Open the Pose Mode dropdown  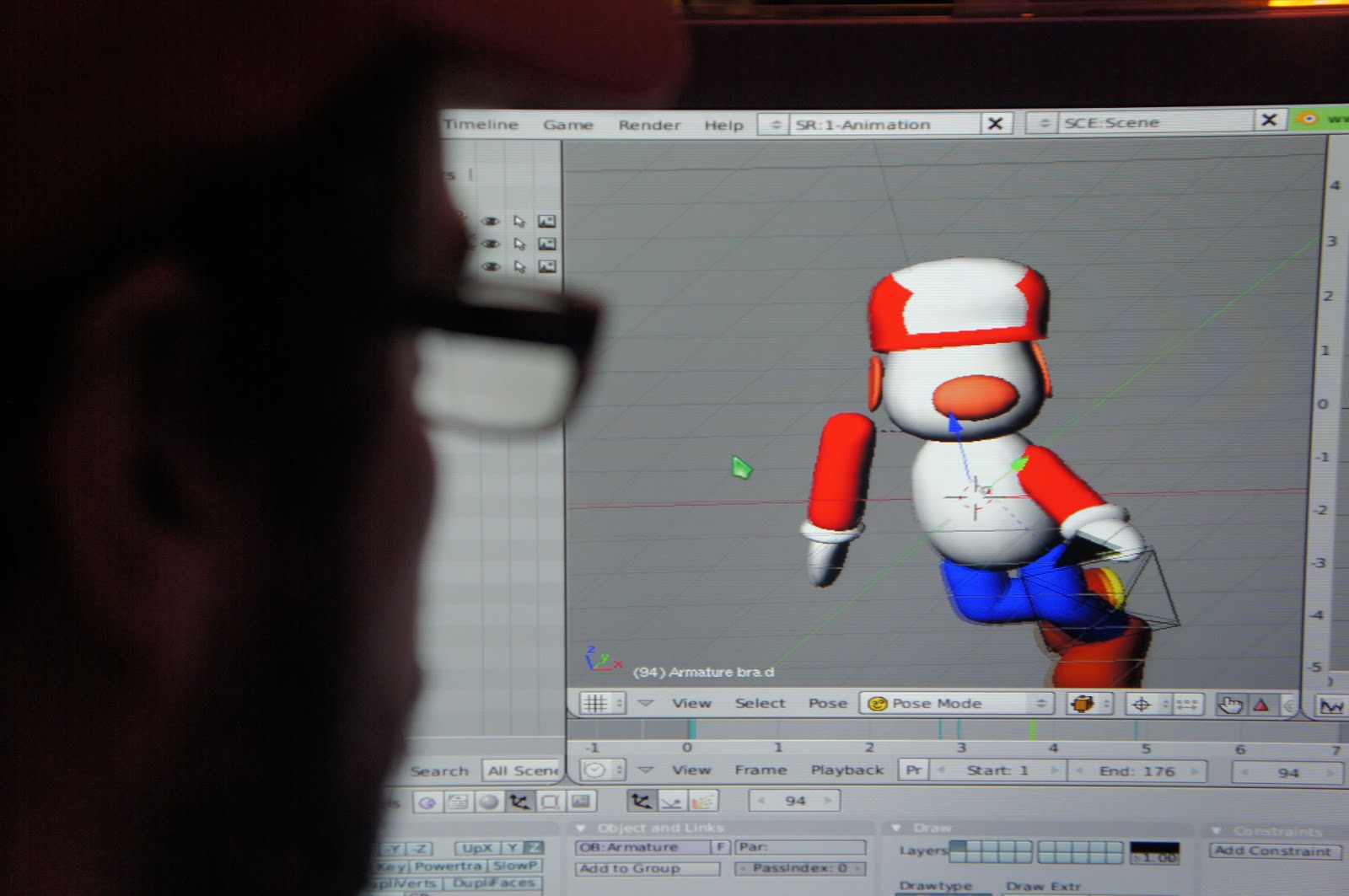[x=957, y=703]
